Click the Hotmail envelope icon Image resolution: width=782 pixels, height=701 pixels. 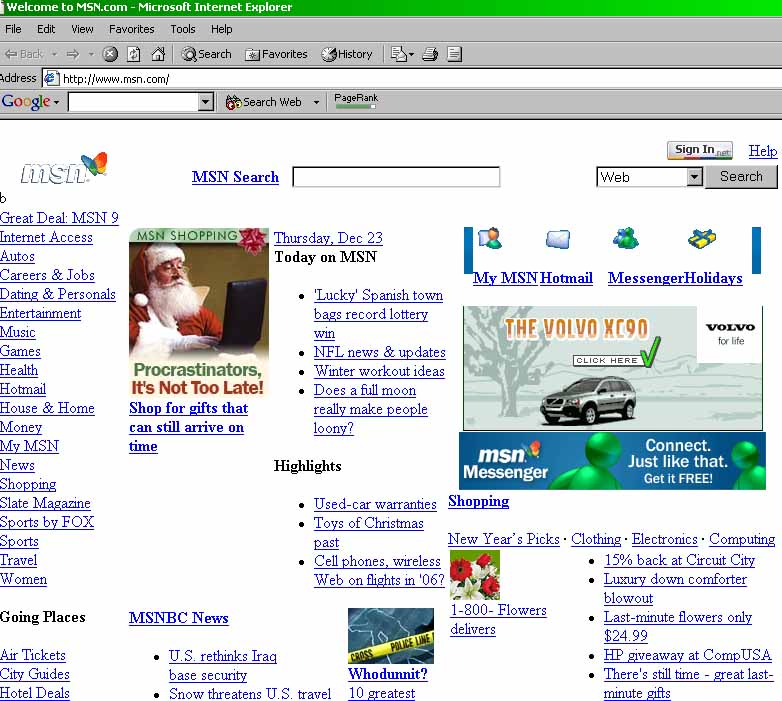pyautogui.click(x=558, y=239)
